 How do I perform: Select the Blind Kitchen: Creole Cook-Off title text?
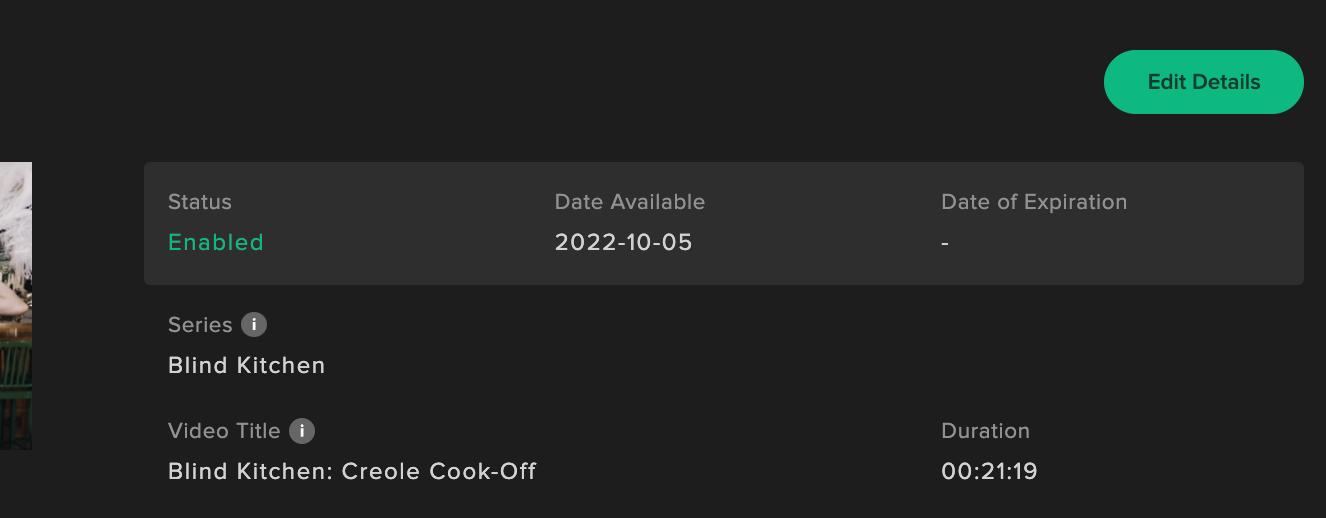click(x=352, y=471)
